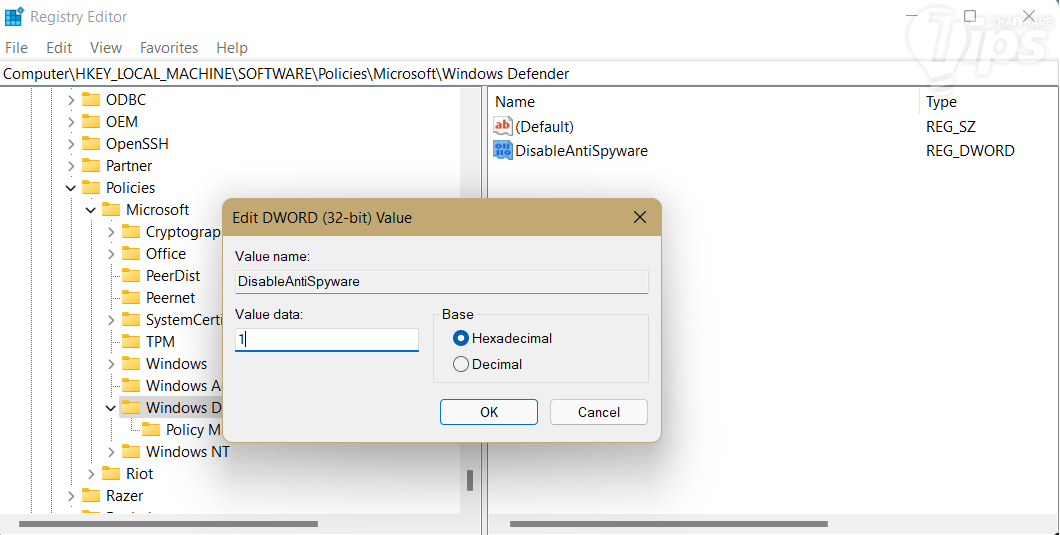Click the Riot folder icon
Screen dimensions: 1060x535
111,473
